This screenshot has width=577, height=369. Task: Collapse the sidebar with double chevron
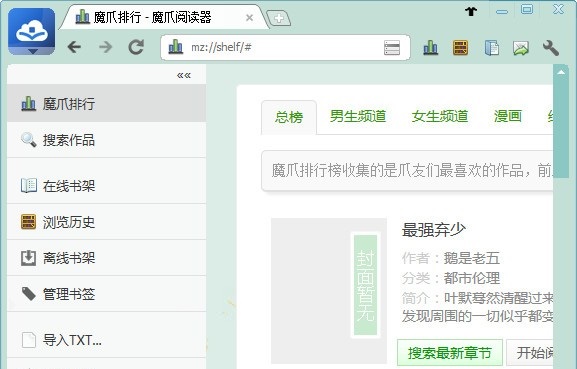184,75
